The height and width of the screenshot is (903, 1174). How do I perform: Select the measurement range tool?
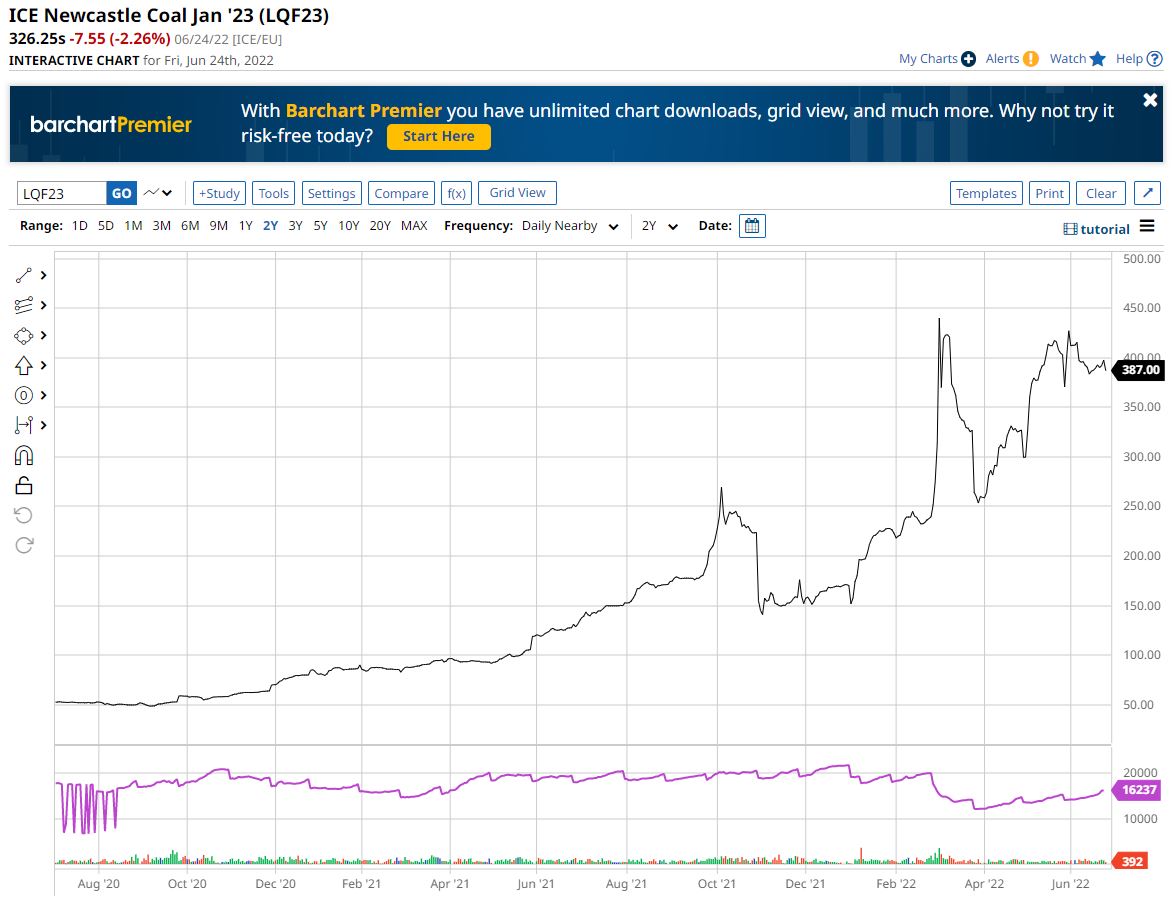coord(24,425)
